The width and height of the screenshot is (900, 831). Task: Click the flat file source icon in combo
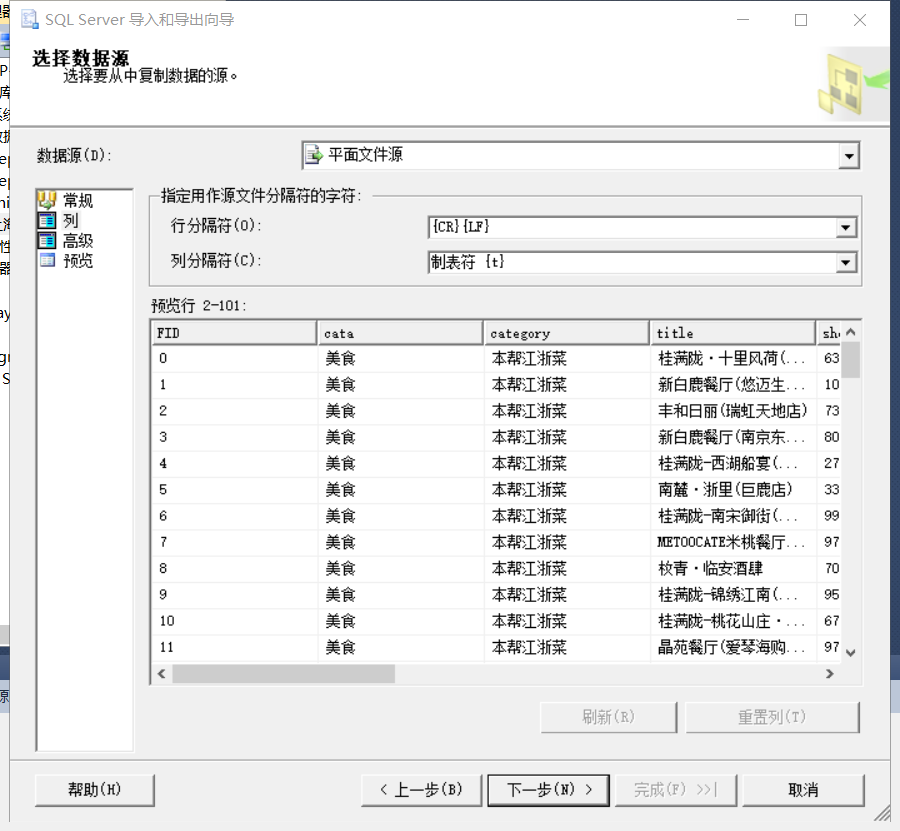[313, 155]
